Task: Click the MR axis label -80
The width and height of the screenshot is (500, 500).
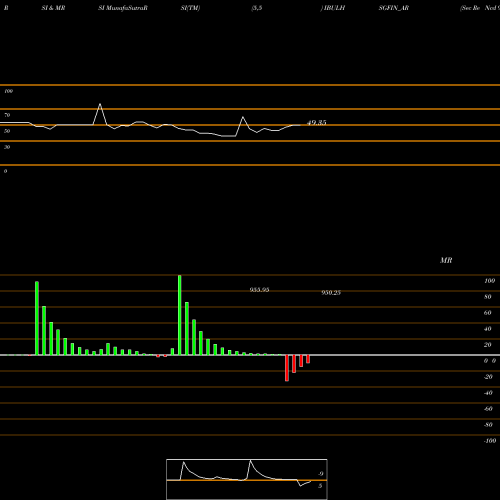Action: [488, 425]
